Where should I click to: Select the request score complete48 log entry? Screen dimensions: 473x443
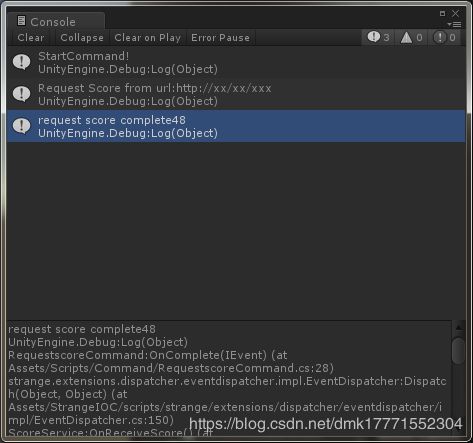236,126
